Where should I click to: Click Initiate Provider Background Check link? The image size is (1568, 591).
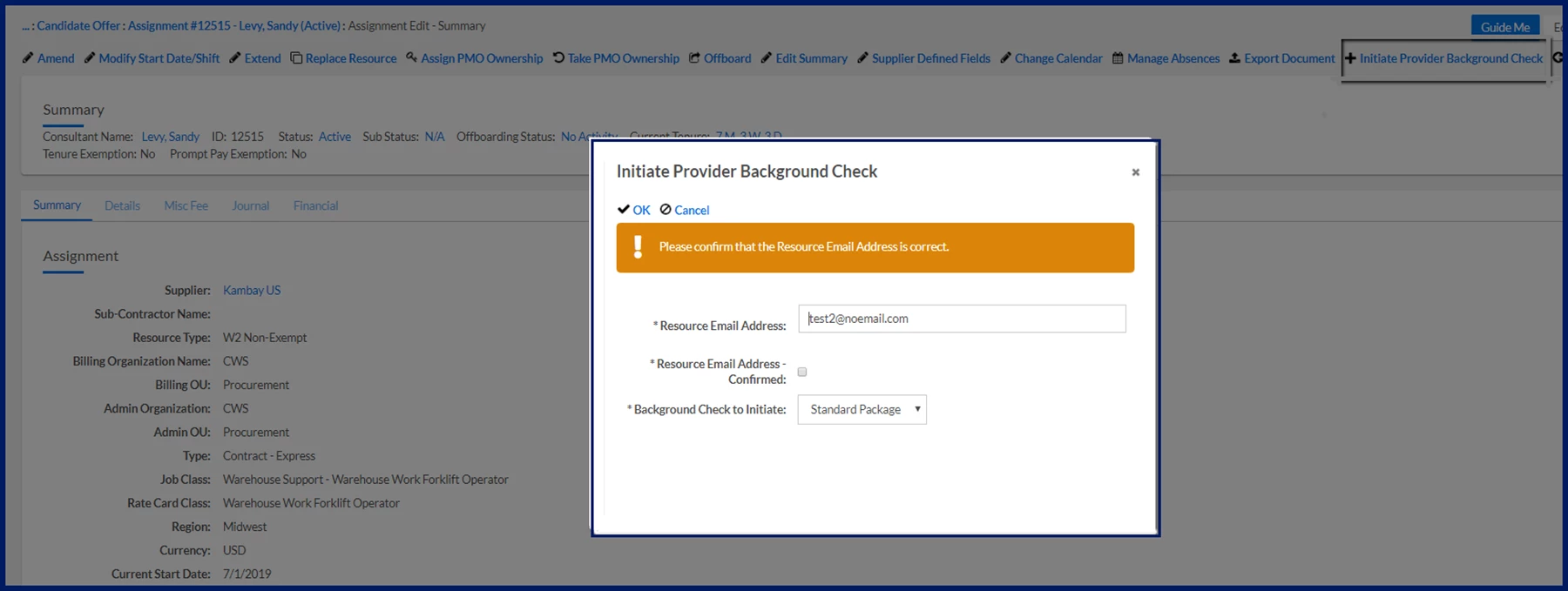coord(1451,58)
